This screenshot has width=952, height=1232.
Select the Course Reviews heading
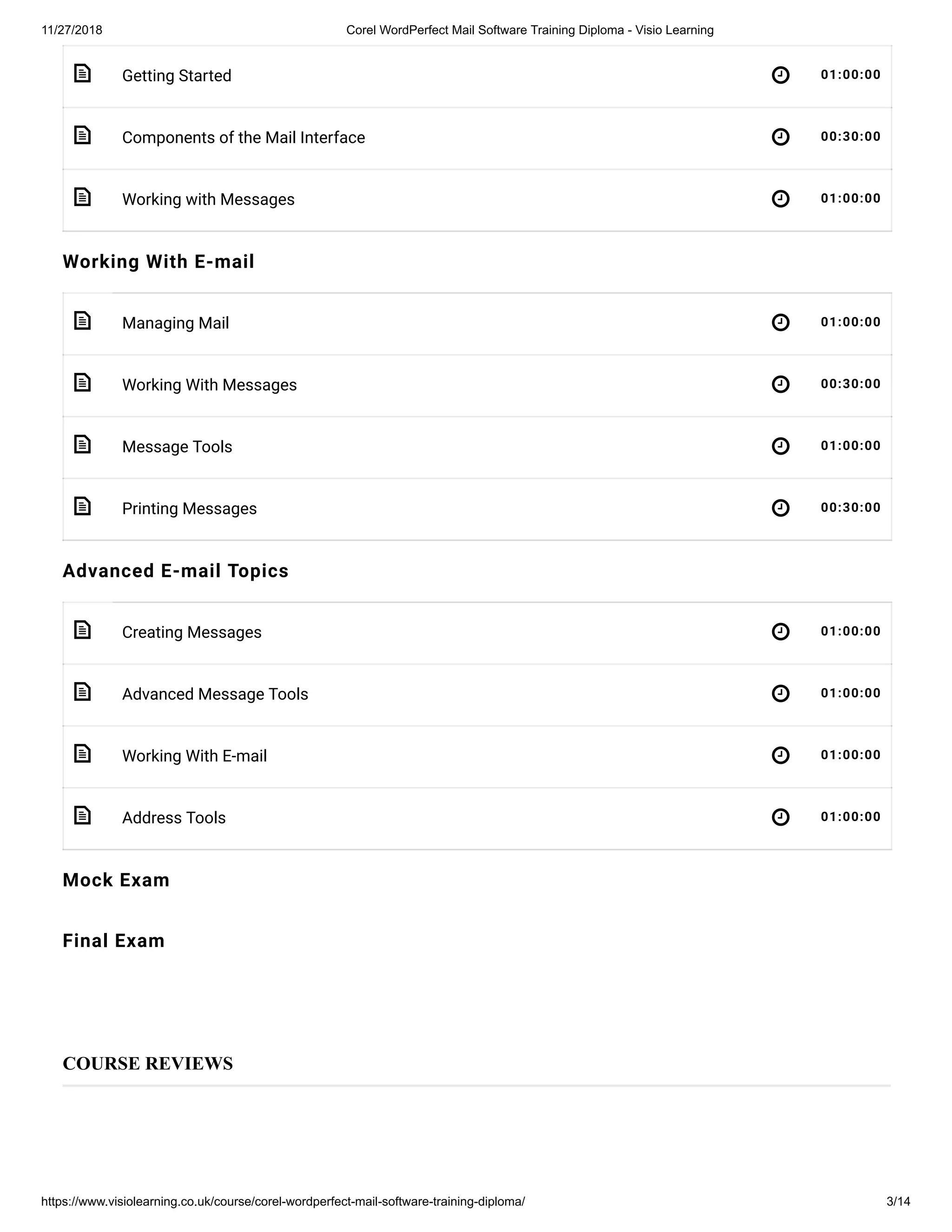148,1063
